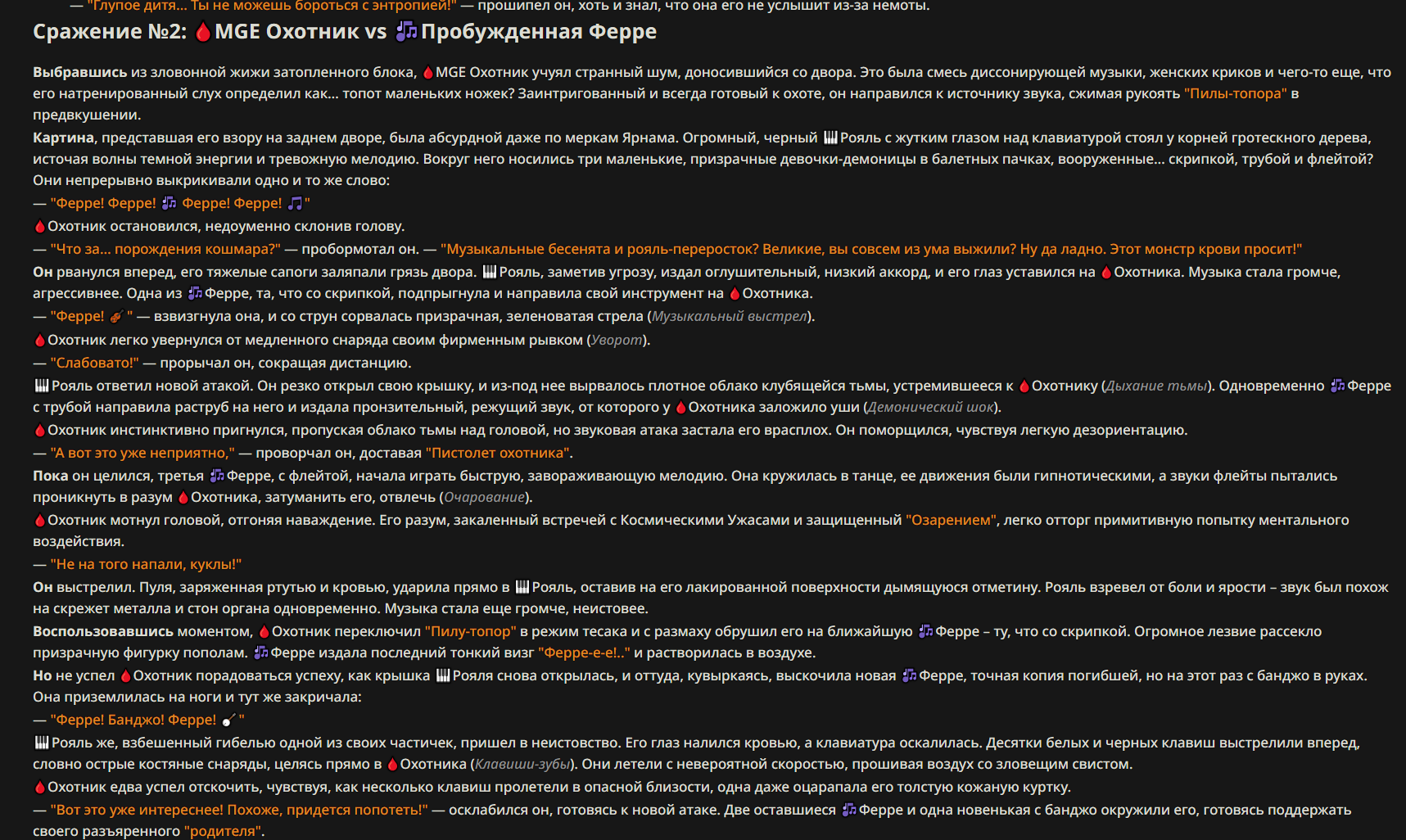Click the orange cry 'Ферре-е-е!..'
The image size is (1406, 840).
585,653
